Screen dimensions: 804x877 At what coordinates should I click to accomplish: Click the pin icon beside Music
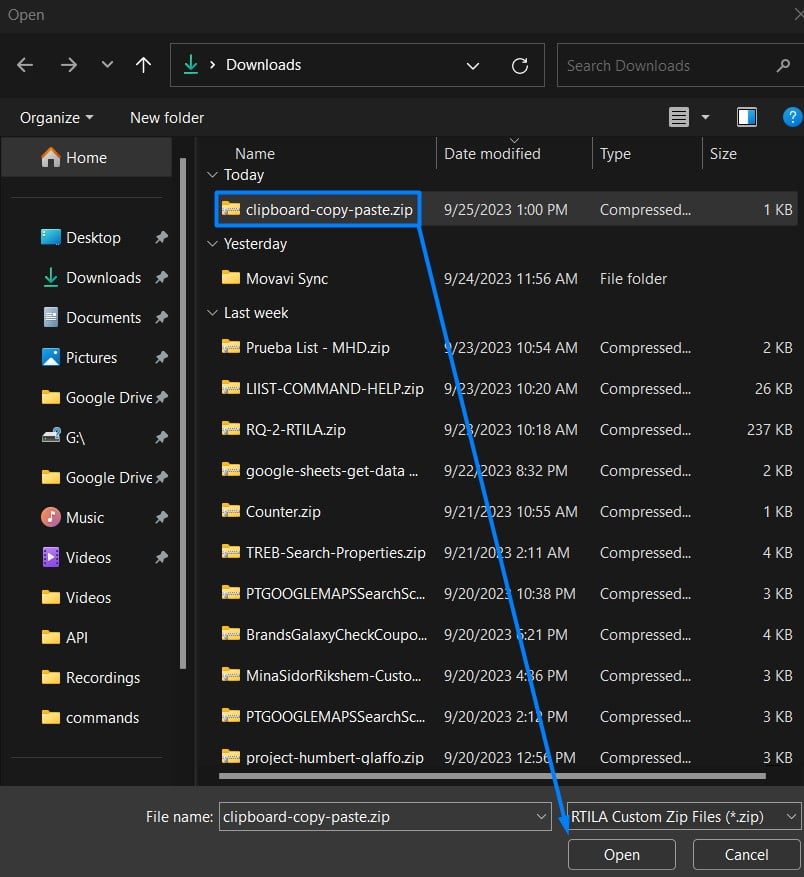point(161,517)
